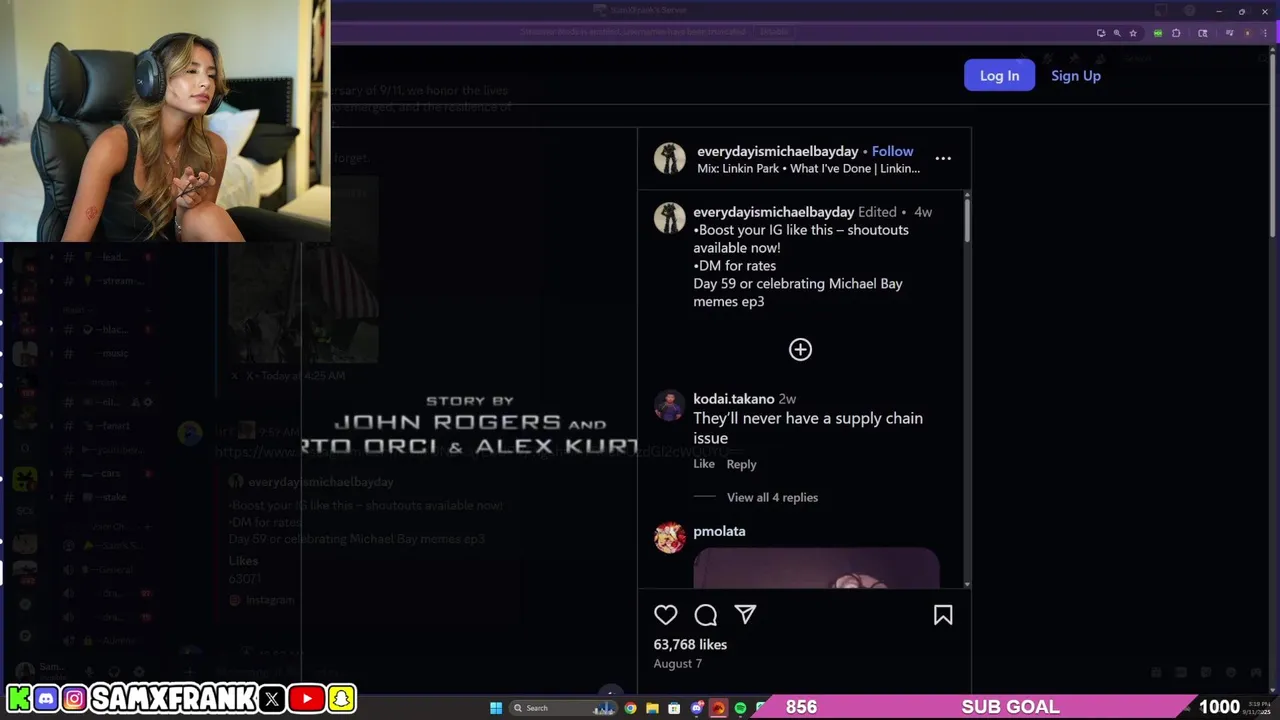Screen dimensions: 1280x720
Task: Click the GIF in pmolata's comment
Action: [816, 567]
